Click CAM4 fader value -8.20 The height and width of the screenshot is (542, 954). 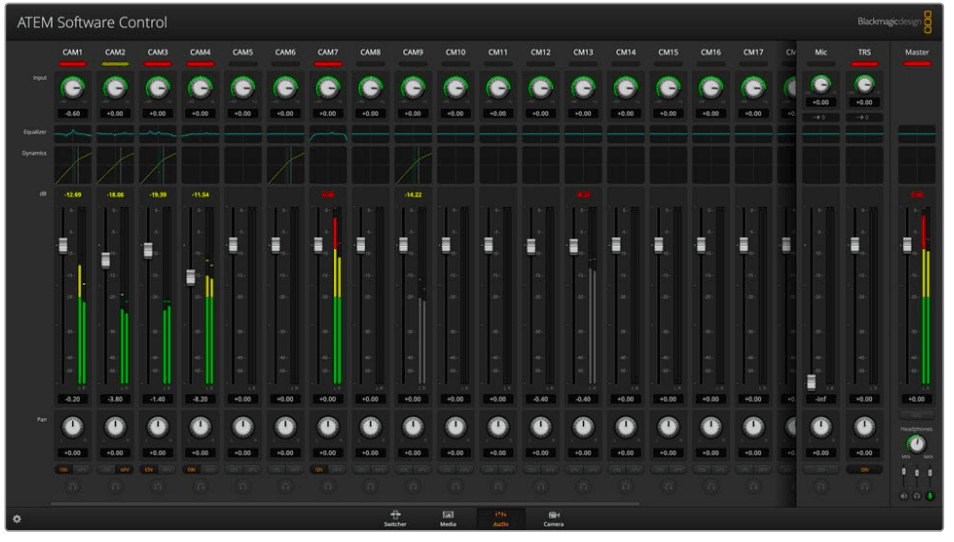200,400
